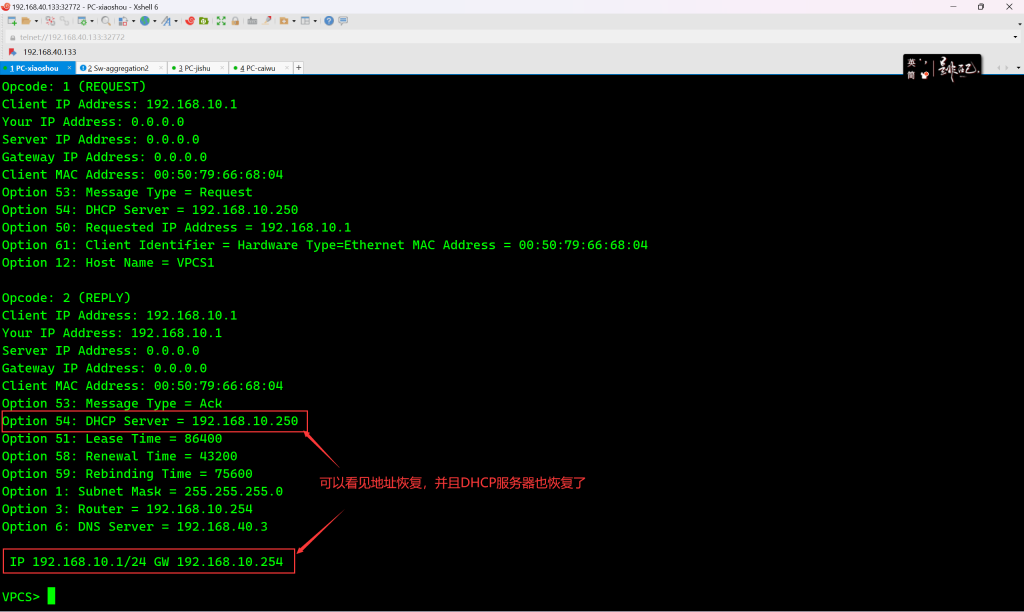Click the green Xagent icon
The height and width of the screenshot is (612, 1024).
click(x=203, y=21)
